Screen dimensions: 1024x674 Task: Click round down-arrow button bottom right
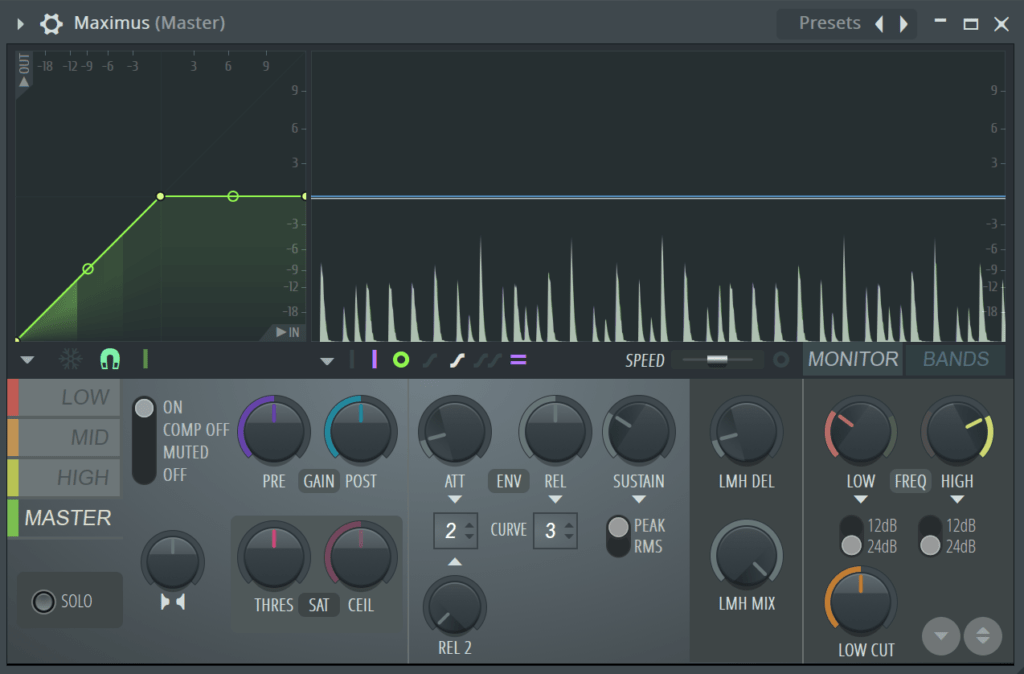click(941, 635)
